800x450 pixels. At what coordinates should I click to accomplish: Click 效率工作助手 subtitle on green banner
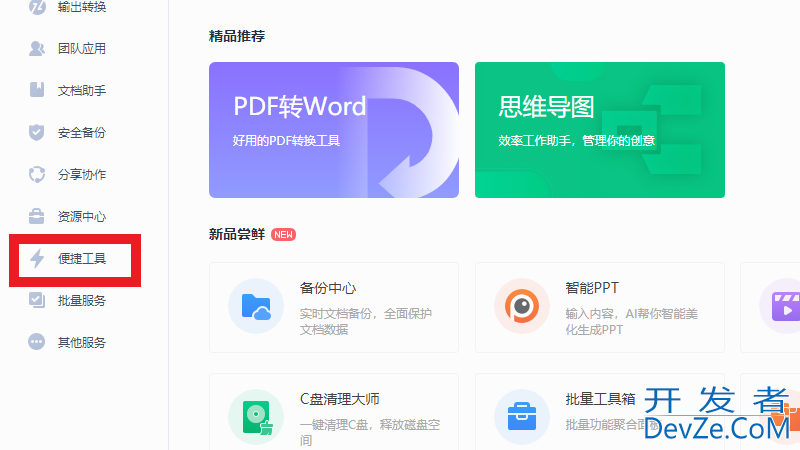pyautogui.click(x=577, y=141)
